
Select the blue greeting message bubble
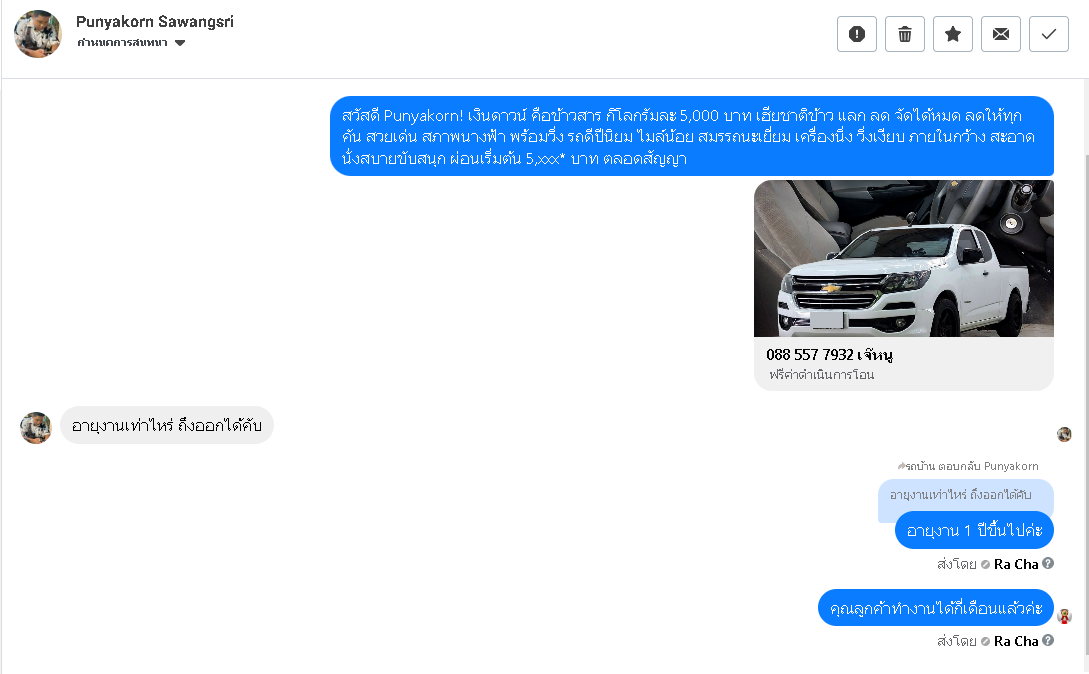pos(692,136)
